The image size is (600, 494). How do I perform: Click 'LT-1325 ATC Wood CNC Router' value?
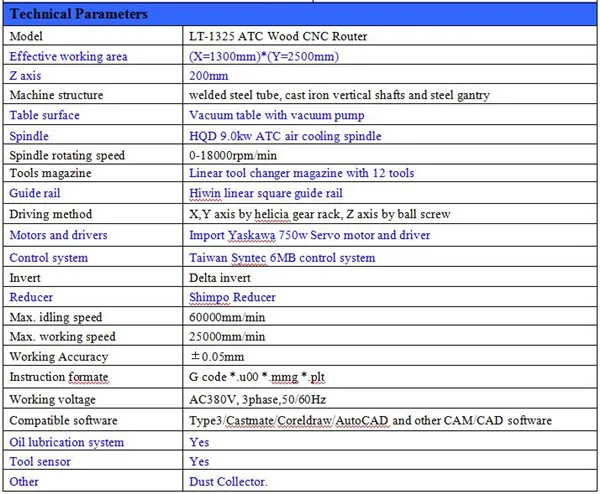pyautogui.click(x=278, y=36)
